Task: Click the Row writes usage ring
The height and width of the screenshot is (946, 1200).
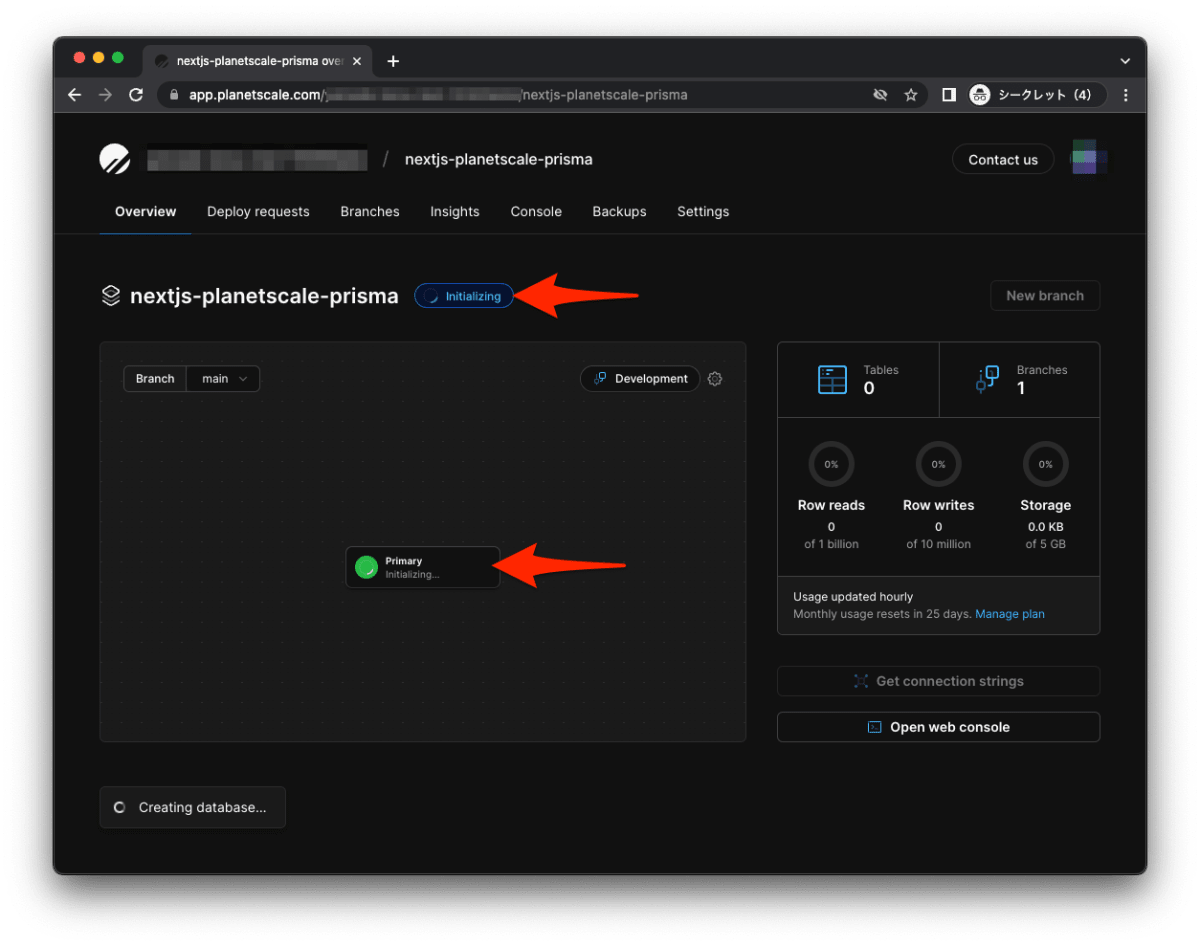Action: 938,464
